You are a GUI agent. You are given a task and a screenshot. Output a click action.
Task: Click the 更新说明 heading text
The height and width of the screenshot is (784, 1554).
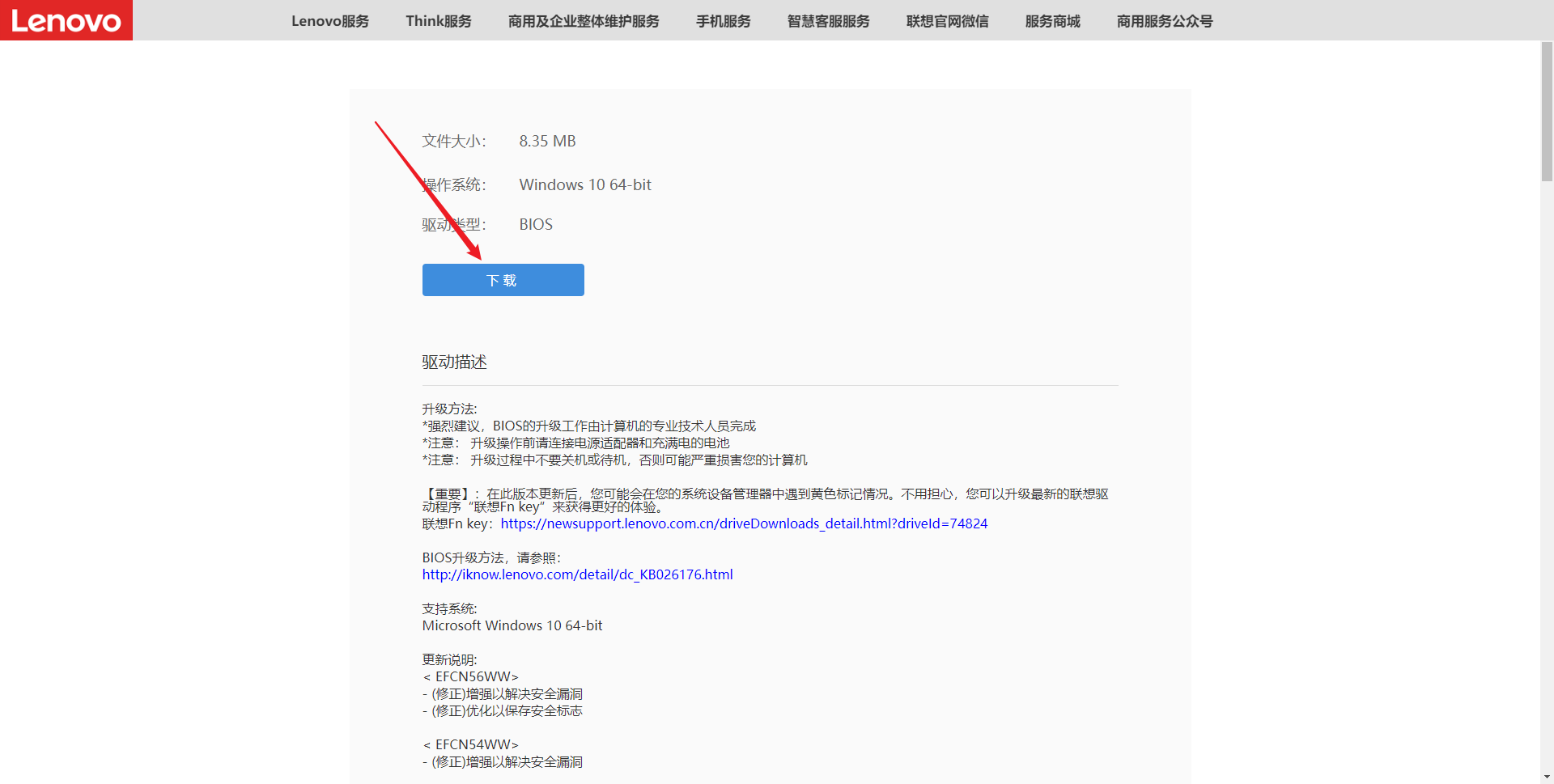[x=449, y=659]
